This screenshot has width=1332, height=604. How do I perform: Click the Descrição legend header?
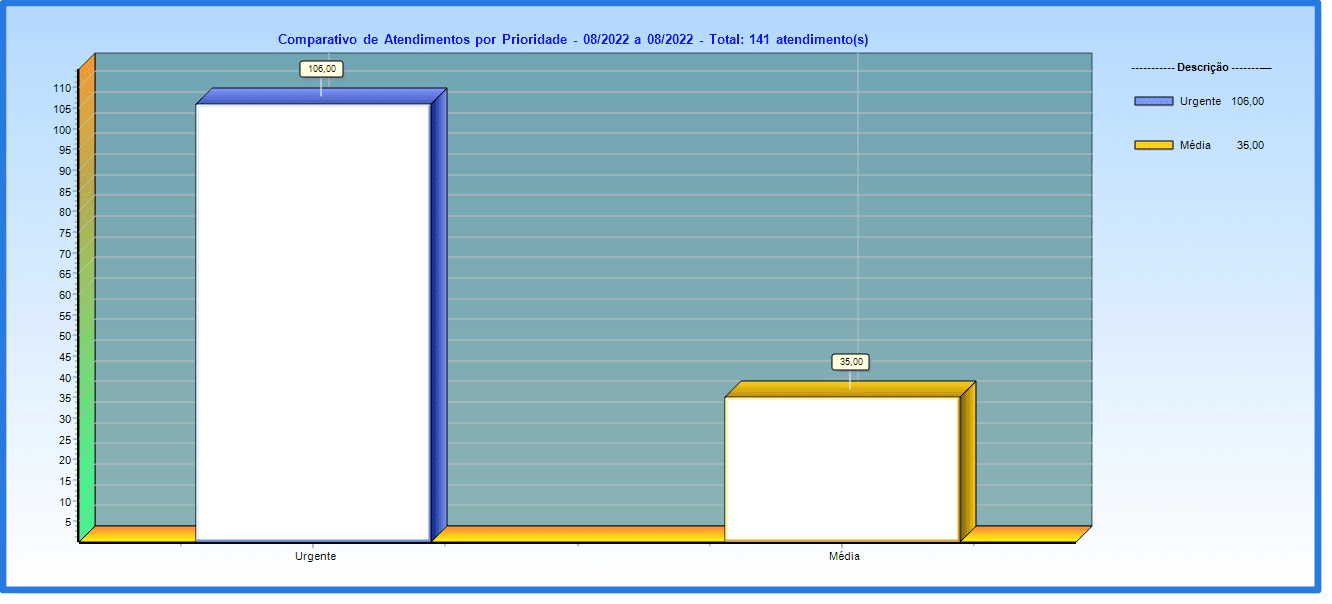click(x=1201, y=68)
